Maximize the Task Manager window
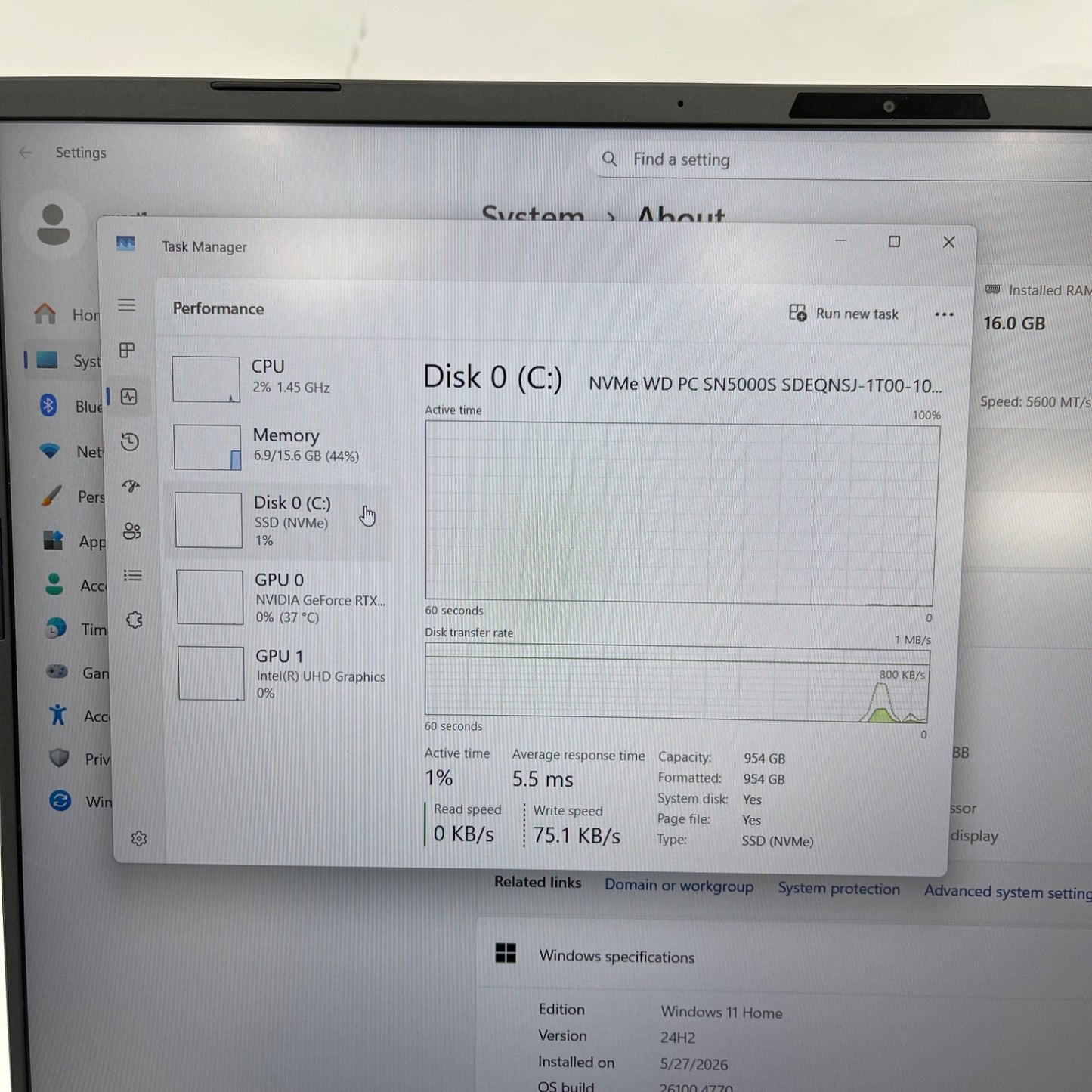Image resolution: width=1092 pixels, height=1092 pixels. (894, 241)
